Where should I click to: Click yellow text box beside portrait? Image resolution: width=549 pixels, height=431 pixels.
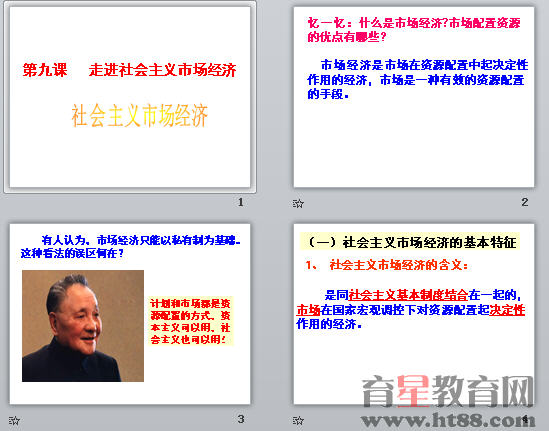(x=191, y=321)
